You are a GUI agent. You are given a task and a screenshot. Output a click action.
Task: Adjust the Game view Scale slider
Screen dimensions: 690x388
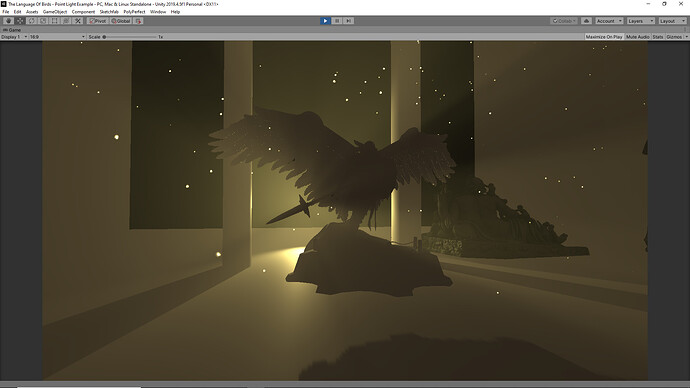click(x=130, y=37)
